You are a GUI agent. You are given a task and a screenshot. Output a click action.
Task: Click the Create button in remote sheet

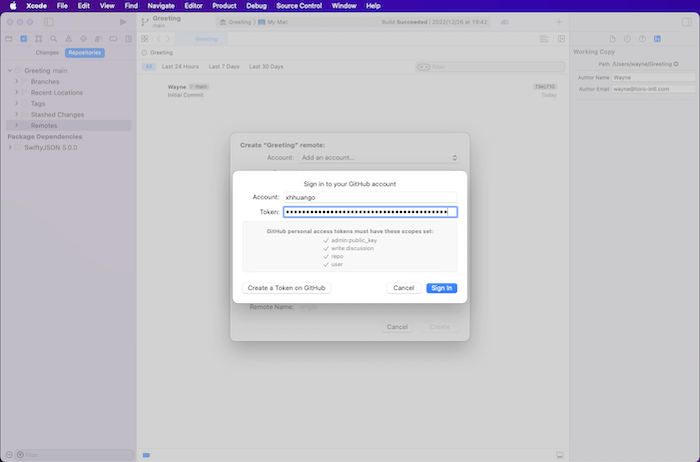[440, 327]
